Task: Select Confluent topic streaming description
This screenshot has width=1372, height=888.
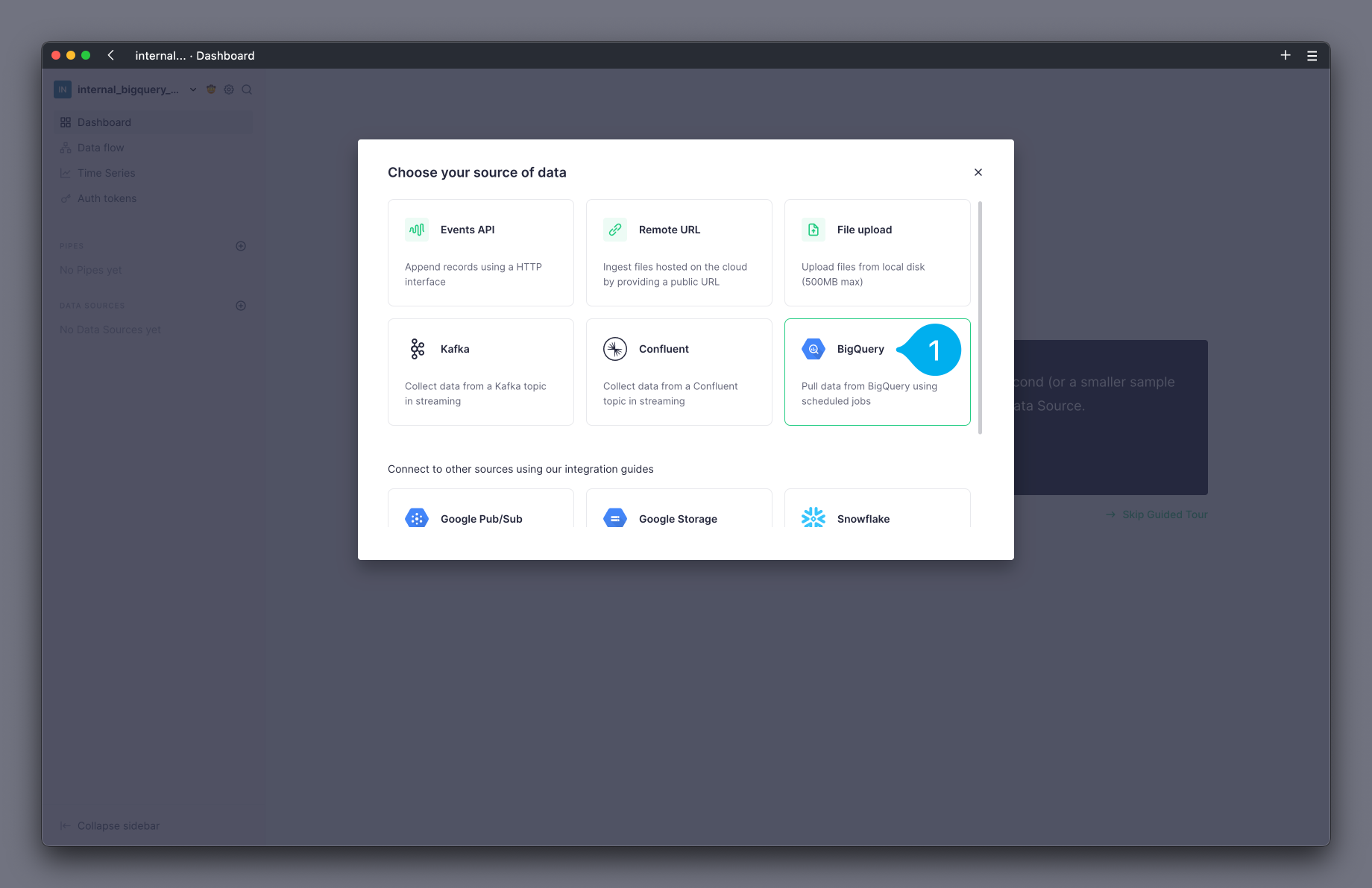Action: tap(670, 394)
